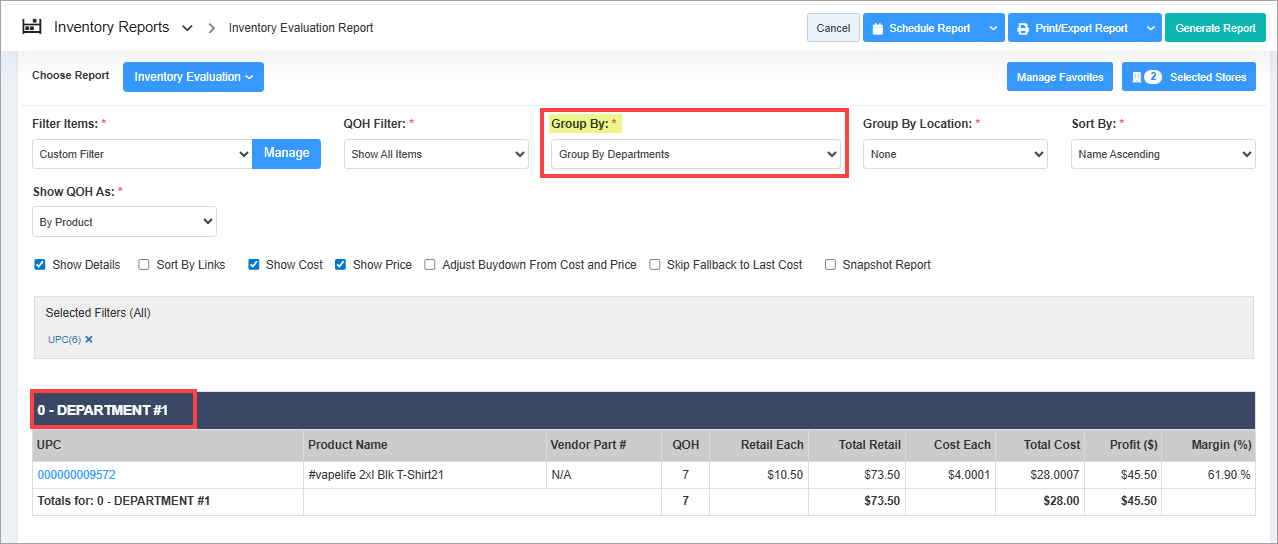The width and height of the screenshot is (1278, 544).
Task: Uncheck the Show Details checkbox
Action: click(x=40, y=265)
